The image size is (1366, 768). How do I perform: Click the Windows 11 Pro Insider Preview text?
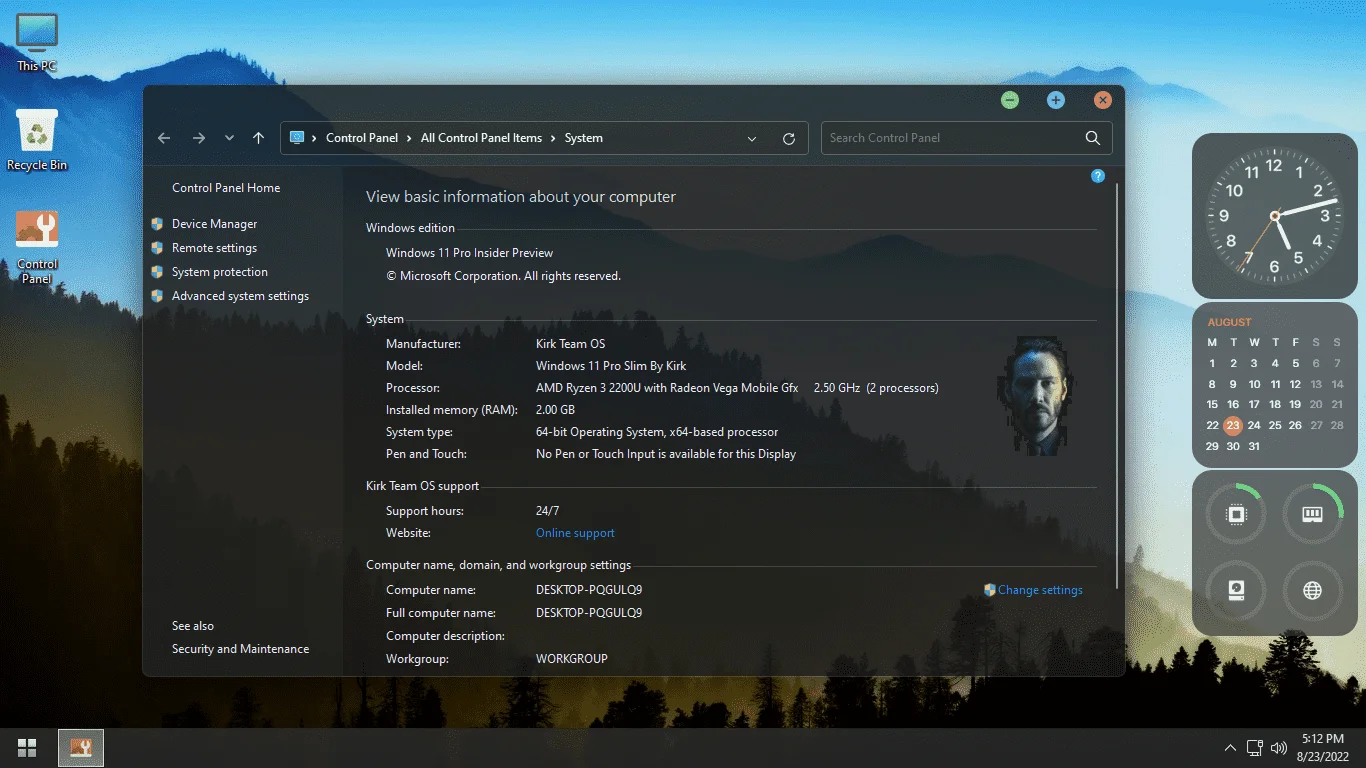[469, 253]
